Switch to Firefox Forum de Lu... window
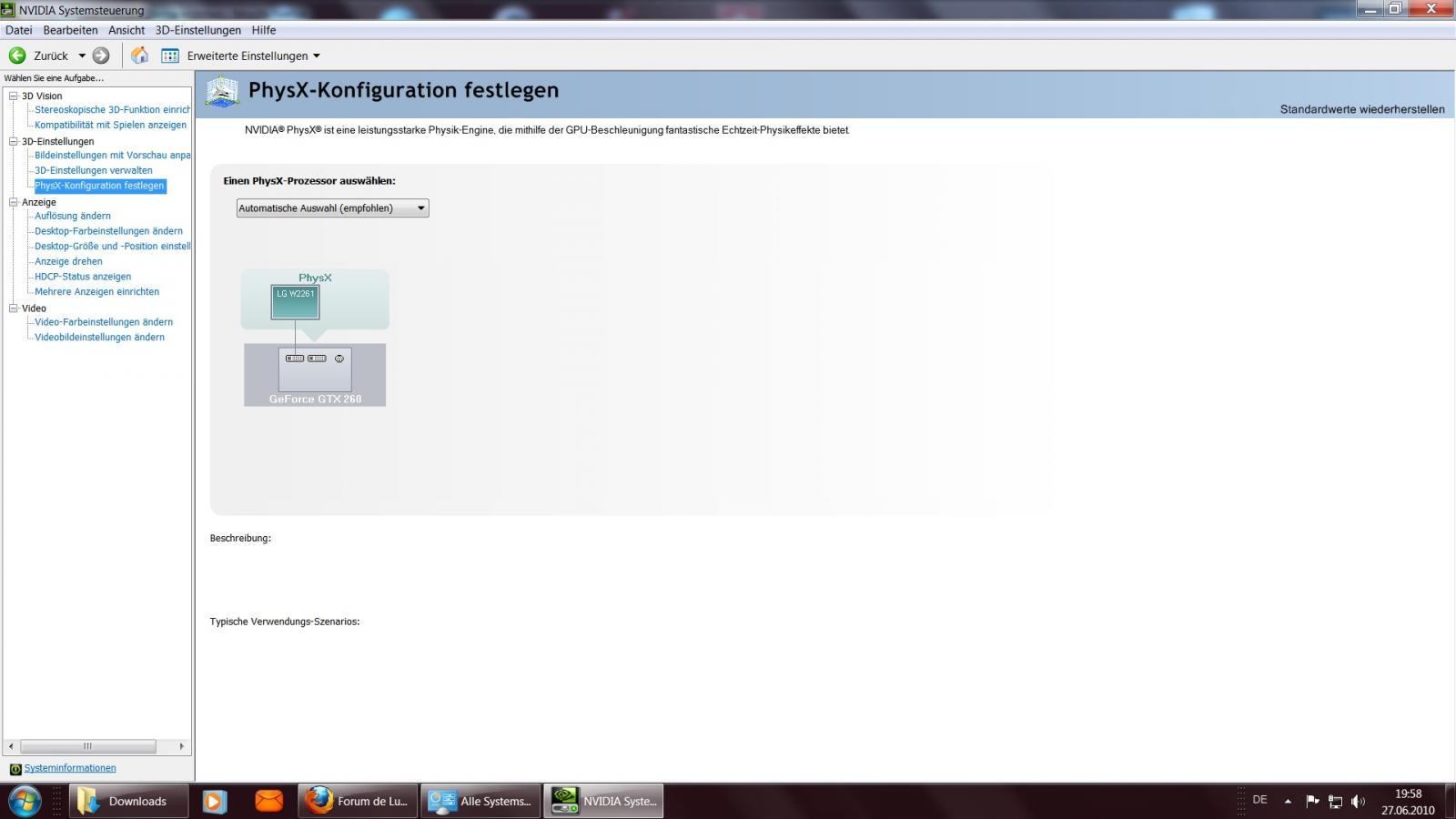Screen dimensions: 1456x819 pos(359,801)
